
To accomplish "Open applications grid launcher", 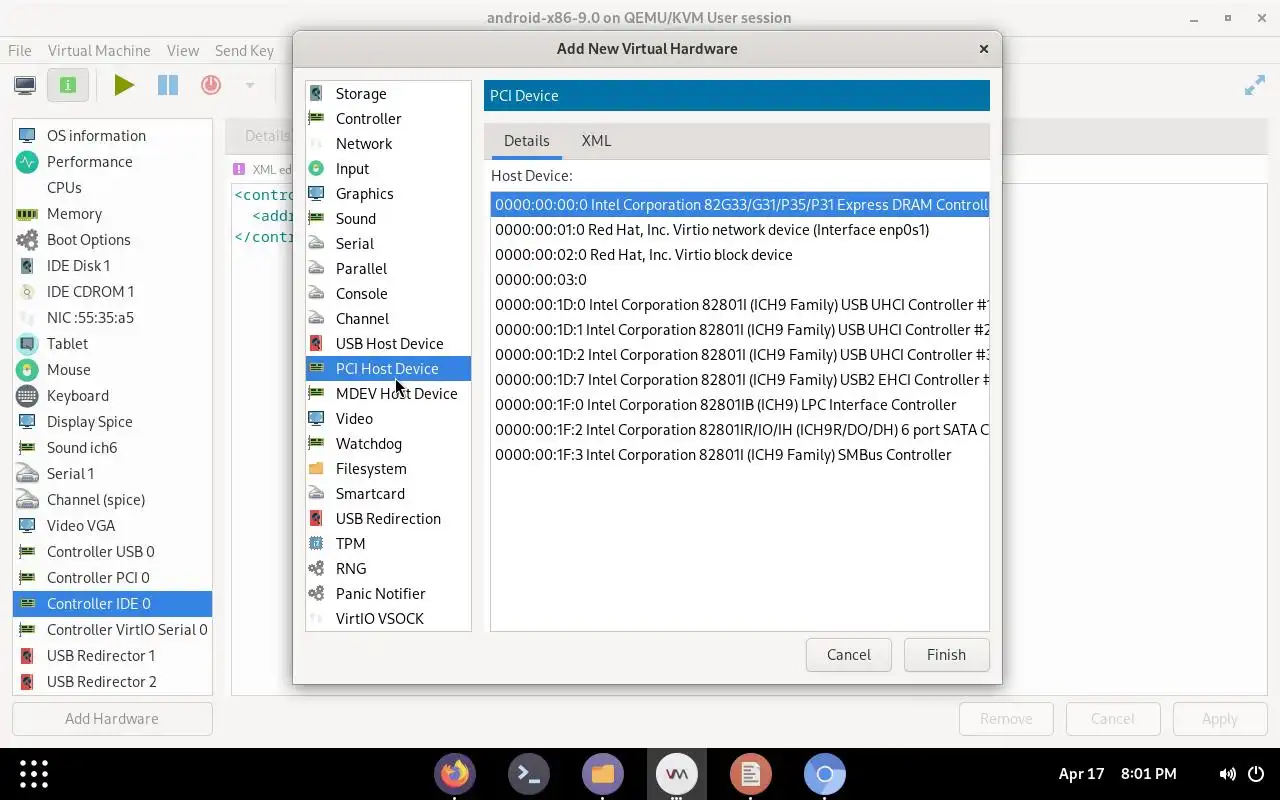I will (34, 774).
